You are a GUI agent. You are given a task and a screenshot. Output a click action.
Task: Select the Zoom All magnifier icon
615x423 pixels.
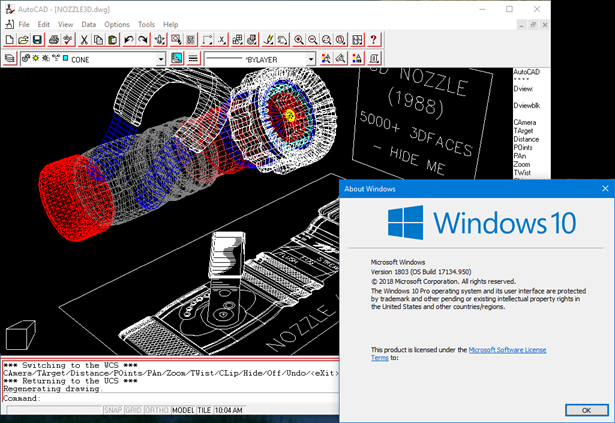click(340, 40)
